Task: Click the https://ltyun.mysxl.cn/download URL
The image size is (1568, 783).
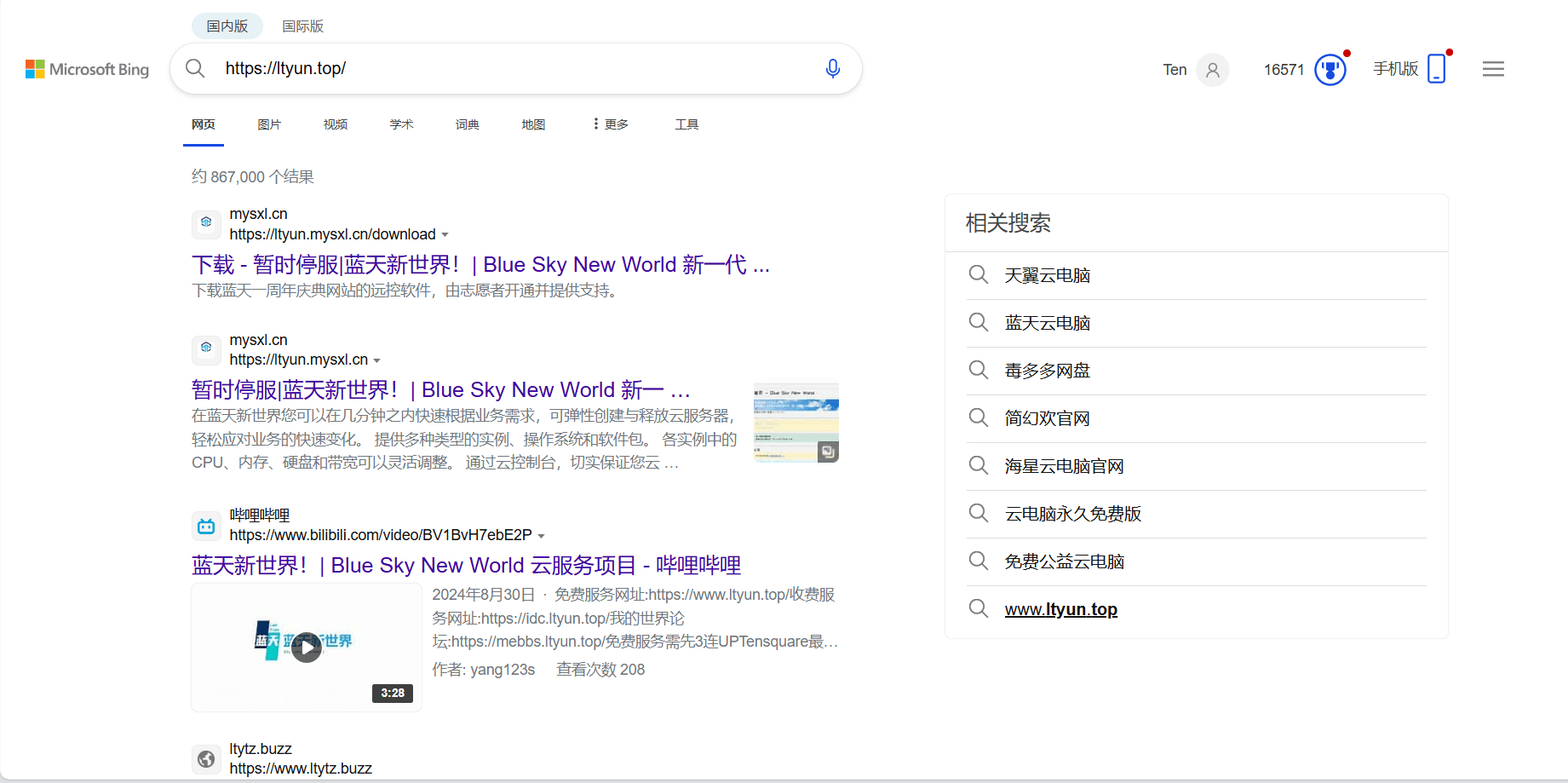Action: pos(332,234)
